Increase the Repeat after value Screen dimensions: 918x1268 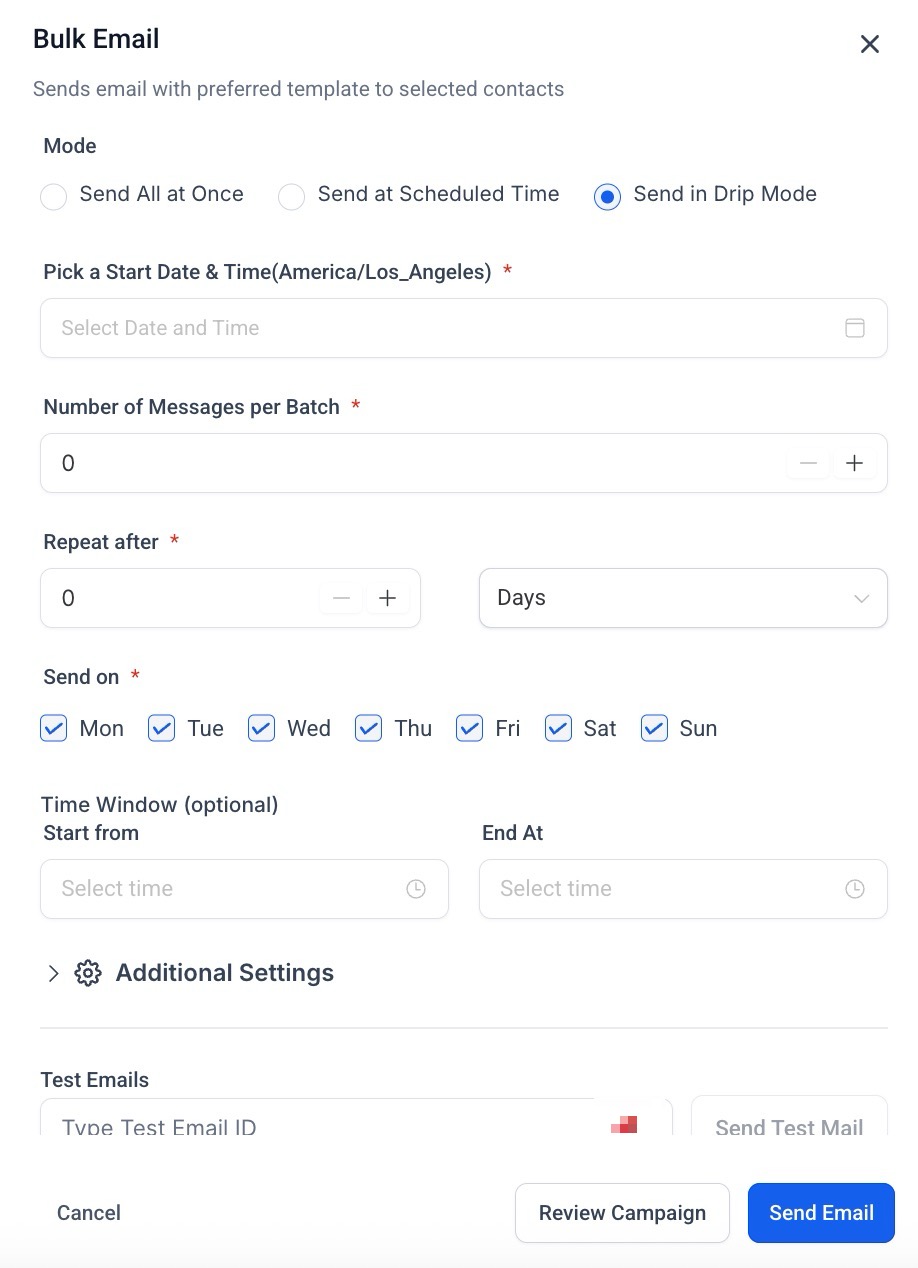387,598
